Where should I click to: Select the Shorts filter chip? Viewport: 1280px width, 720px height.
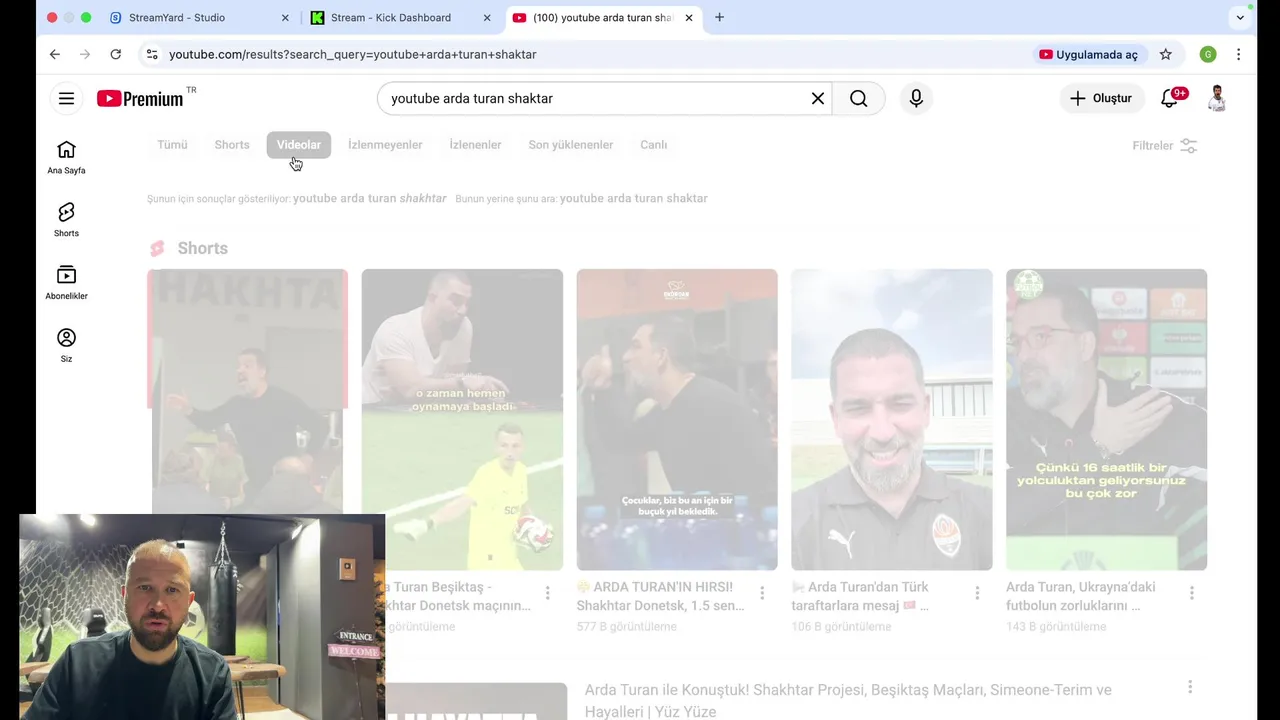point(232,145)
